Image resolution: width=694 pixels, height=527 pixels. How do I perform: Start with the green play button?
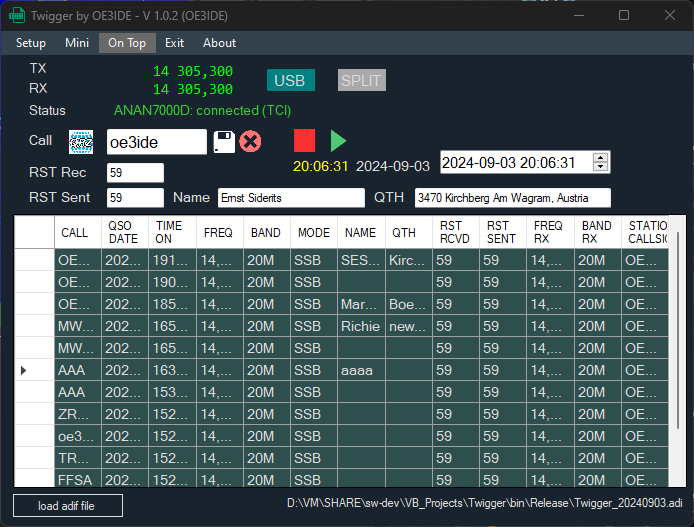[x=338, y=141]
